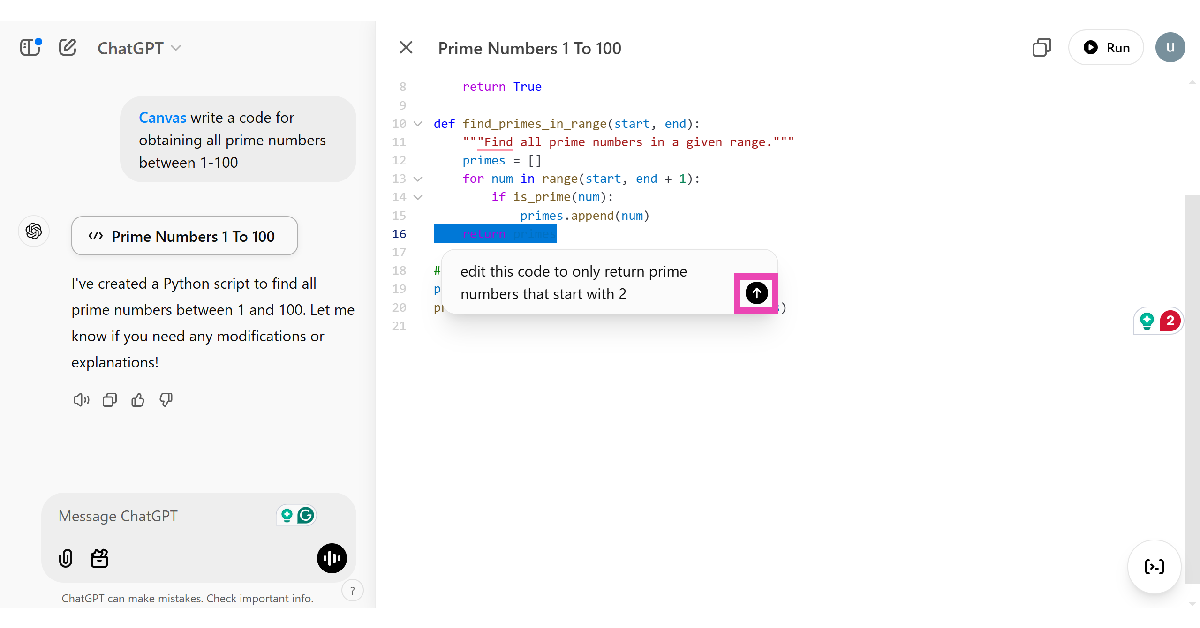Viewport: 1200px width, 628px height.
Task: Open the tools toolbox icon
Action: tap(99, 558)
